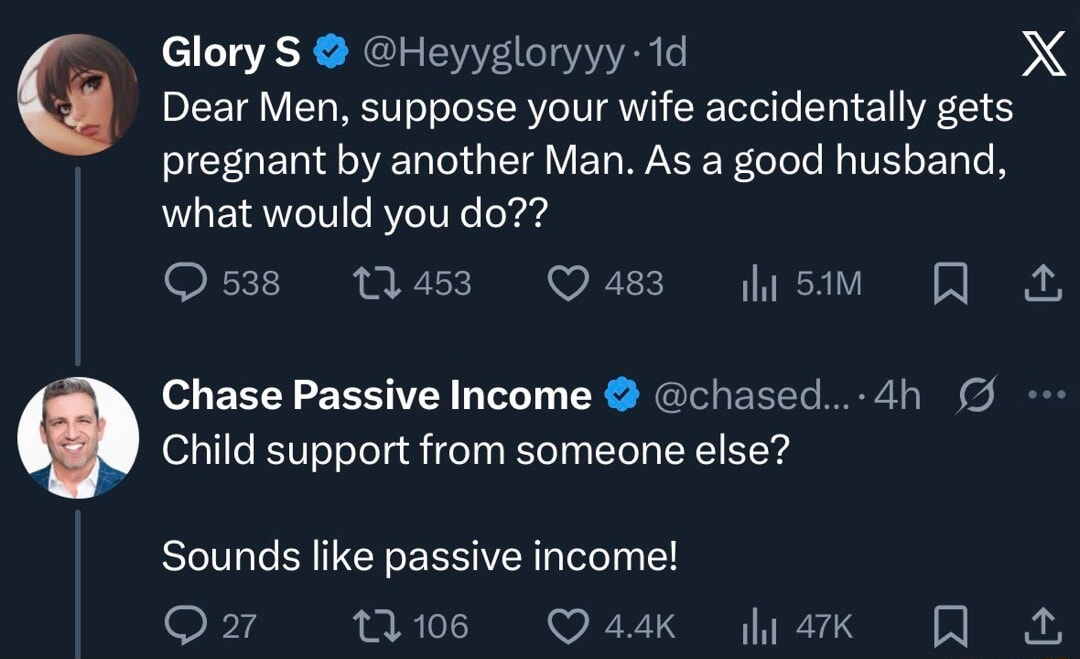View 47K analytics on the reply tweet
The height and width of the screenshot is (659, 1080).
tap(760, 626)
